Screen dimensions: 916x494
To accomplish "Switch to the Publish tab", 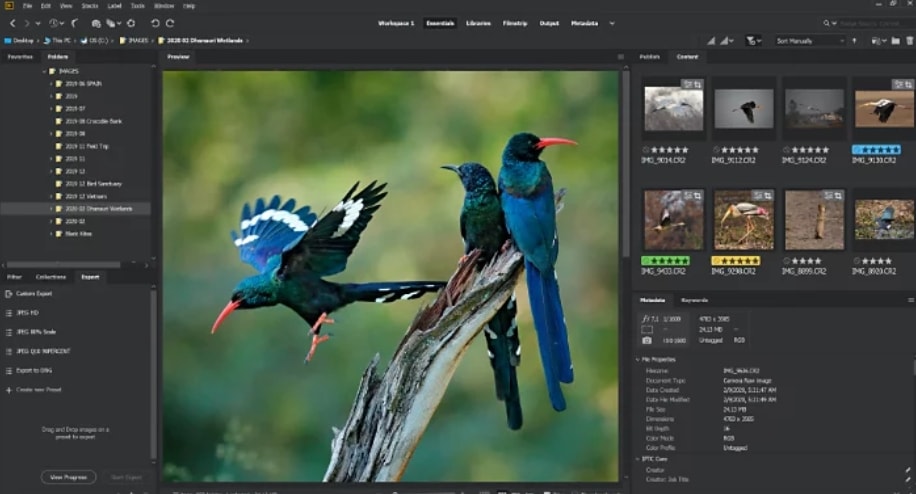I will (650, 57).
